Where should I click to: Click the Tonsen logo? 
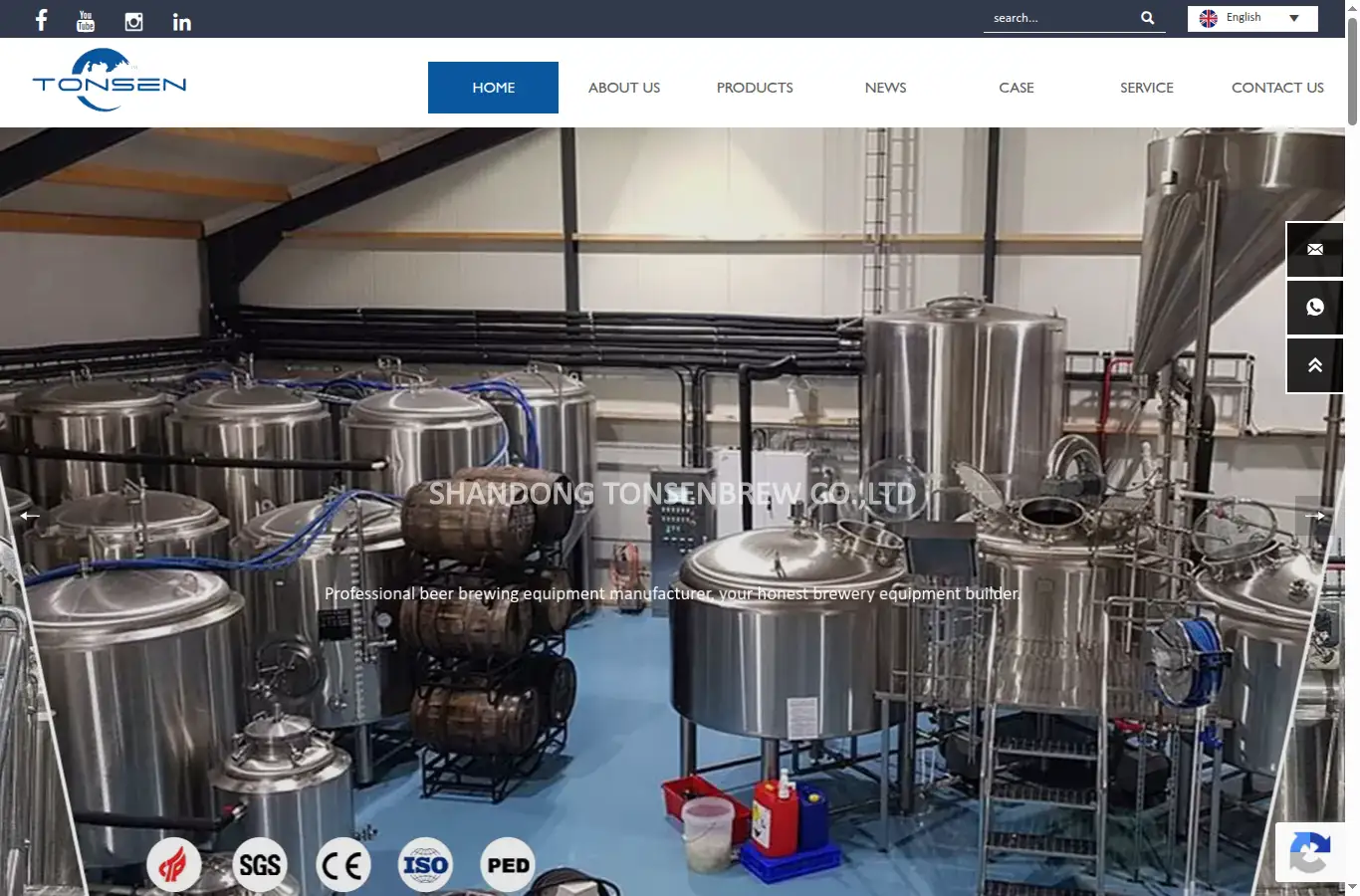pyautogui.click(x=110, y=81)
